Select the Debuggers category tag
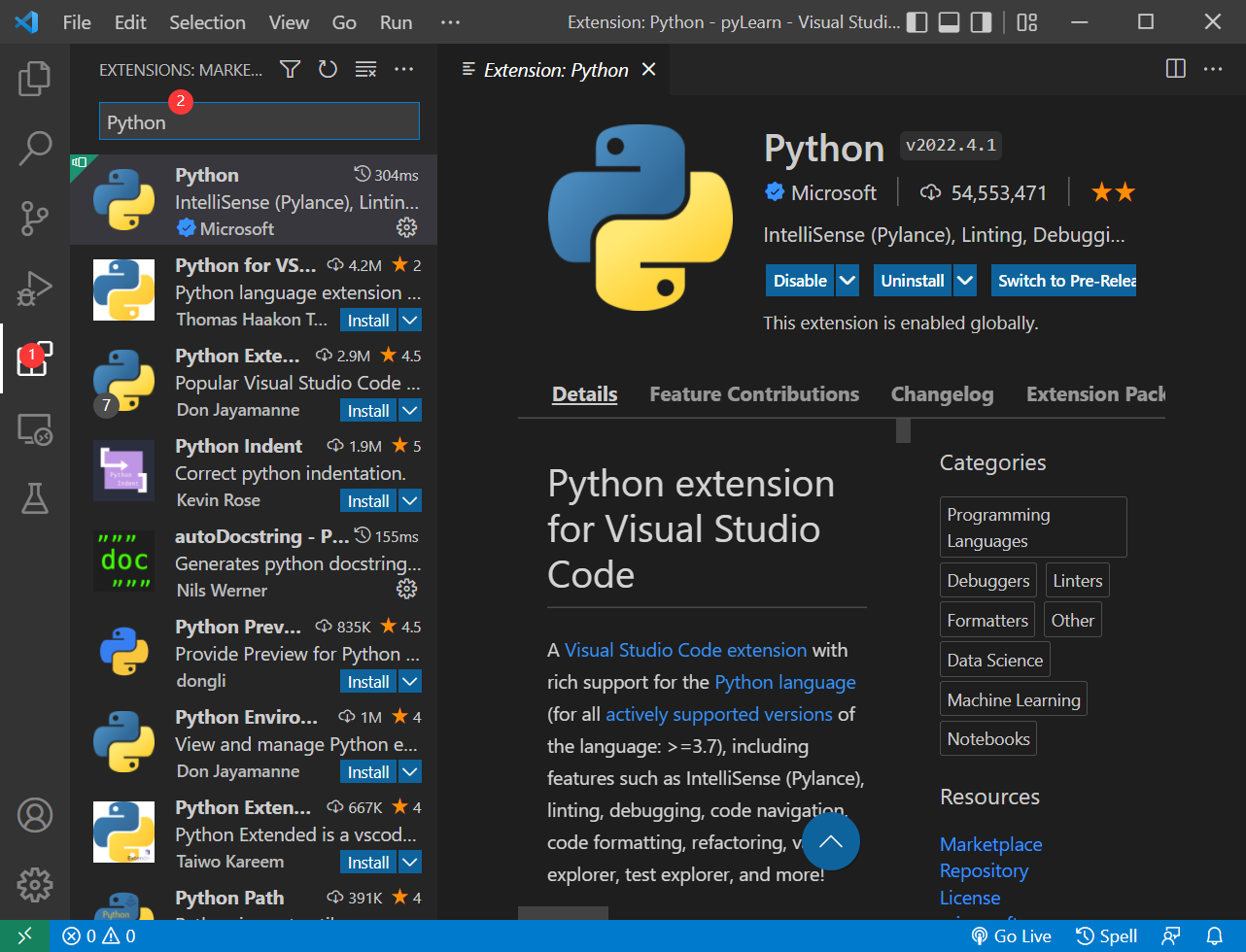The width and height of the screenshot is (1246, 952). point(988,581)
